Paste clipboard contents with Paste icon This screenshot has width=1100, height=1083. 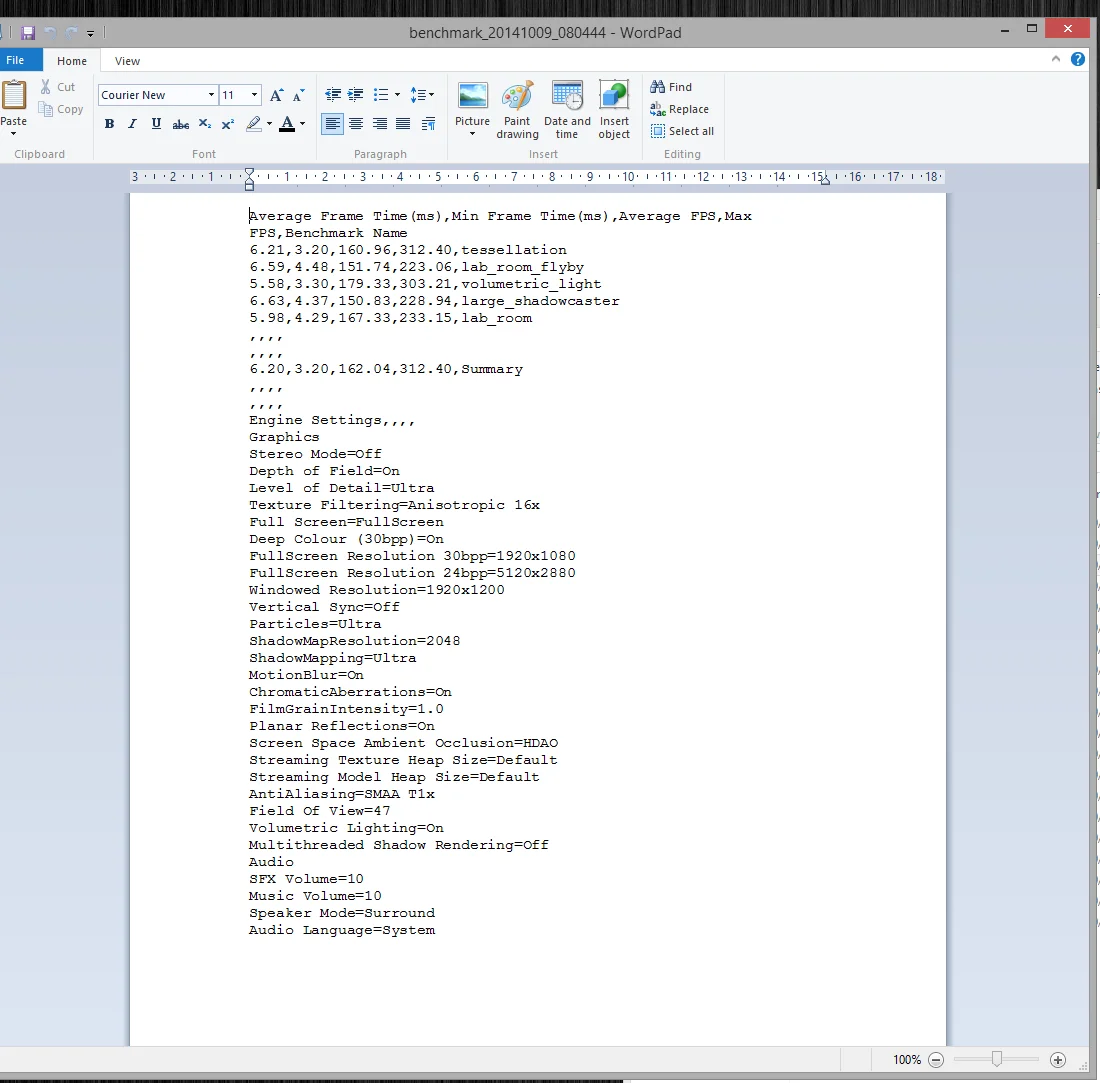point(14,95)
